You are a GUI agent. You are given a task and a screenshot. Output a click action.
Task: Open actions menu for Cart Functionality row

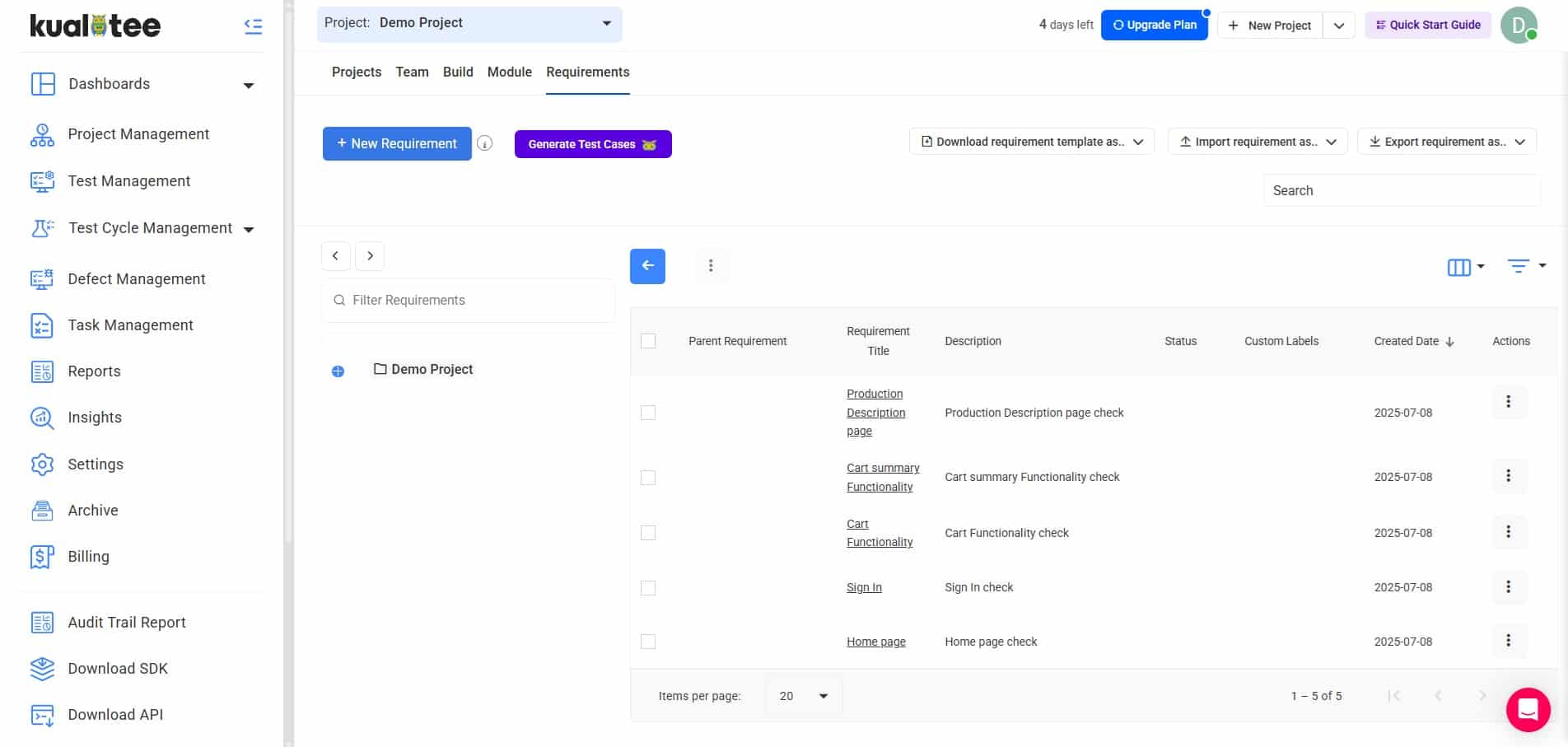[x=1509, y=532]
